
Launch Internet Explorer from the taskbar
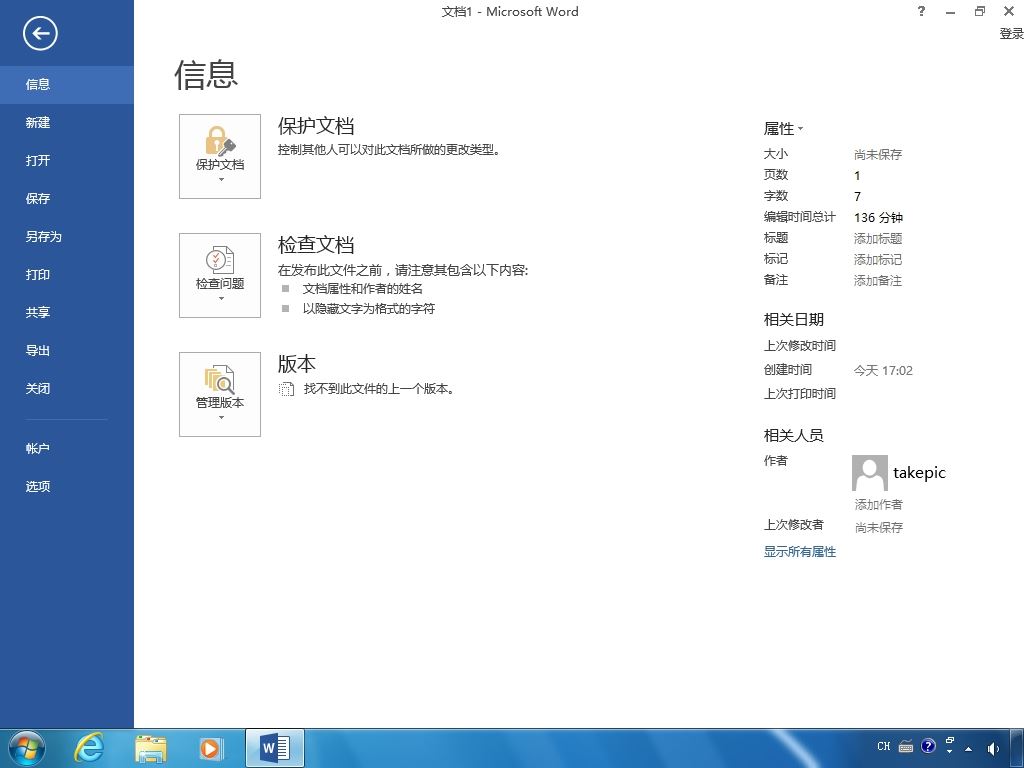tap(88, 747)
